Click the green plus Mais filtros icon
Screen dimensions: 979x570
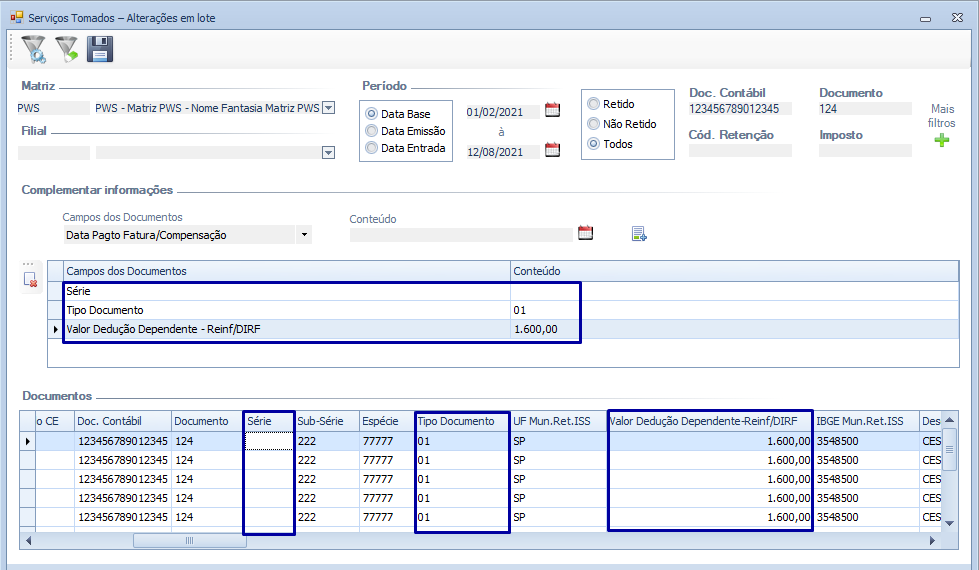pyautogui.click(x=941, y=141)
